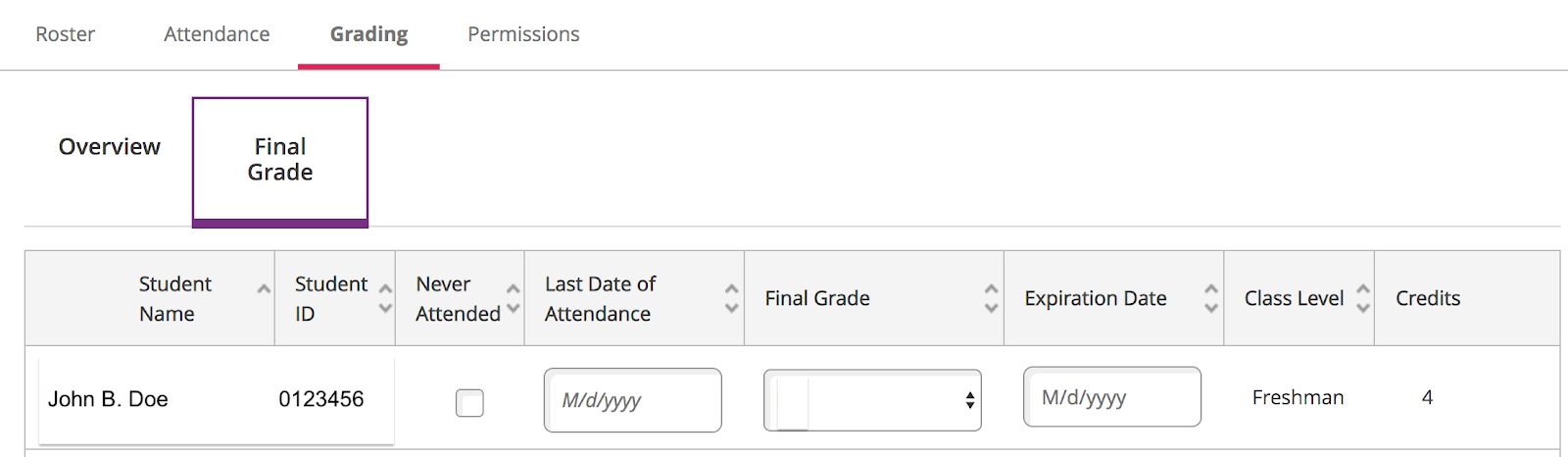
Task: Sort by Class Level arrows
Action: pos(1362,298)
